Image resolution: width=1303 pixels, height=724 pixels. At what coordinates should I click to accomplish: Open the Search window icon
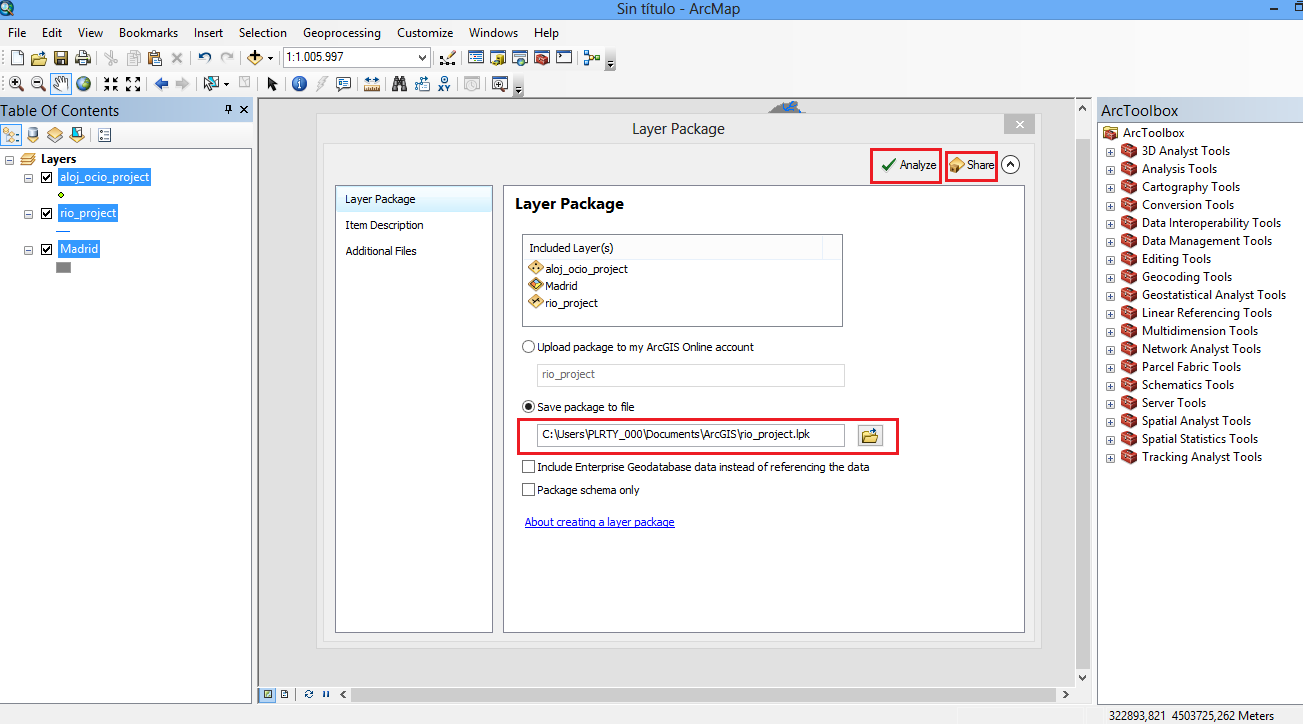(x=520, y=58)
